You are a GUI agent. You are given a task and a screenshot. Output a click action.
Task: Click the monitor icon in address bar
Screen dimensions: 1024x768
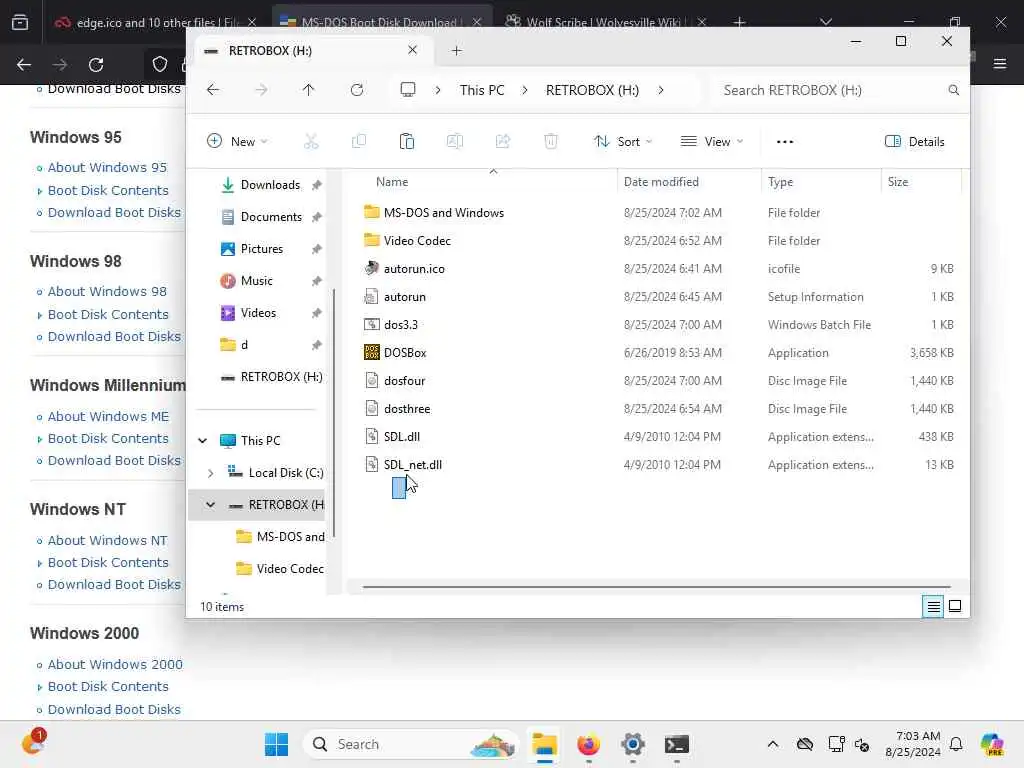(x=408, y=89)
